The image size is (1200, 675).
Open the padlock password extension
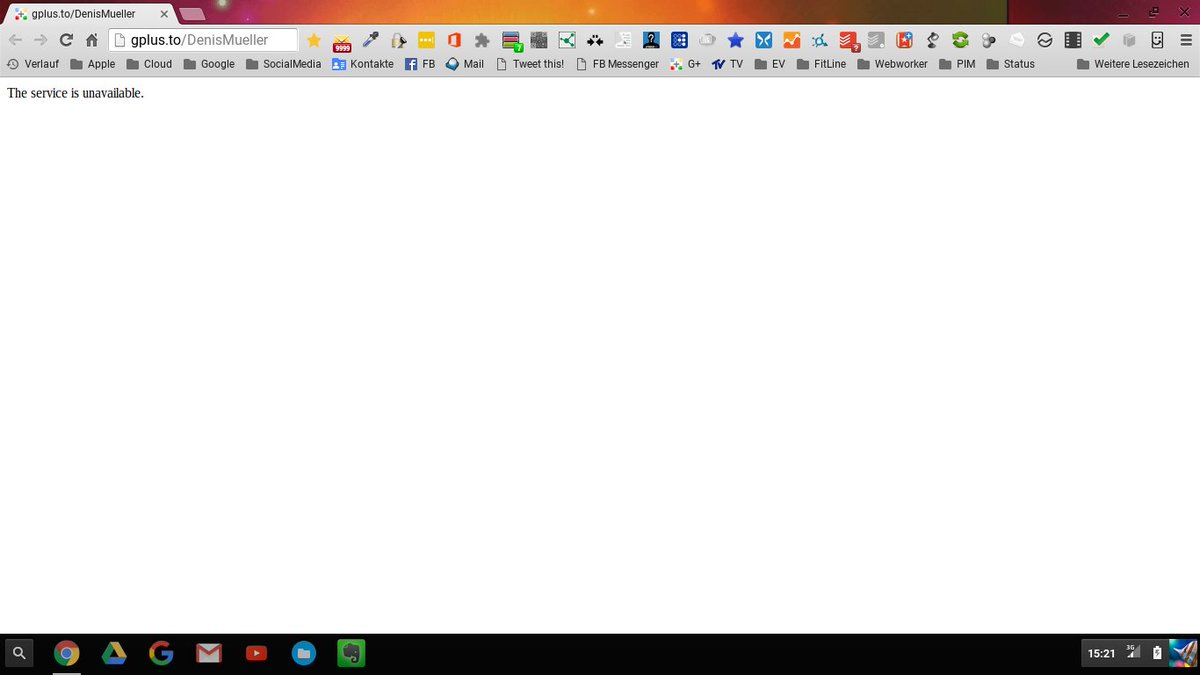(x=398, y=40)
